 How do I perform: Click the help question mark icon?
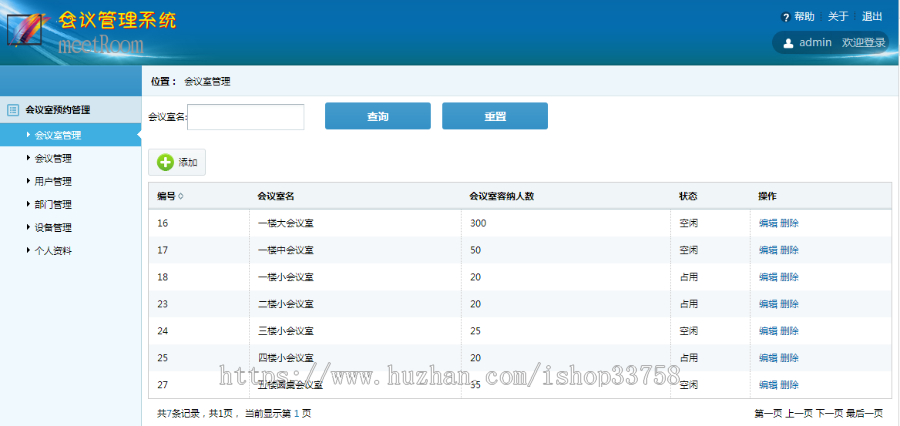click(x=786, y=18)
